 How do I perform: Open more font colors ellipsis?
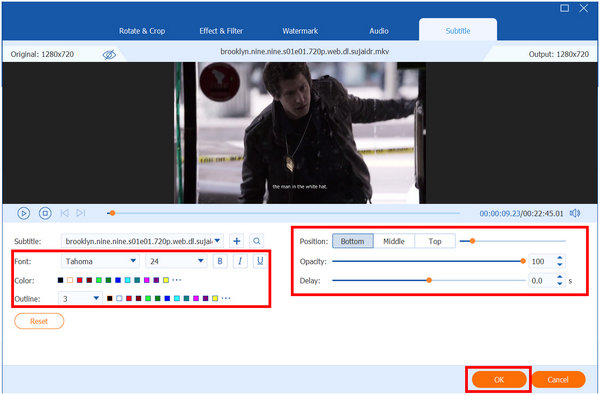176,280
